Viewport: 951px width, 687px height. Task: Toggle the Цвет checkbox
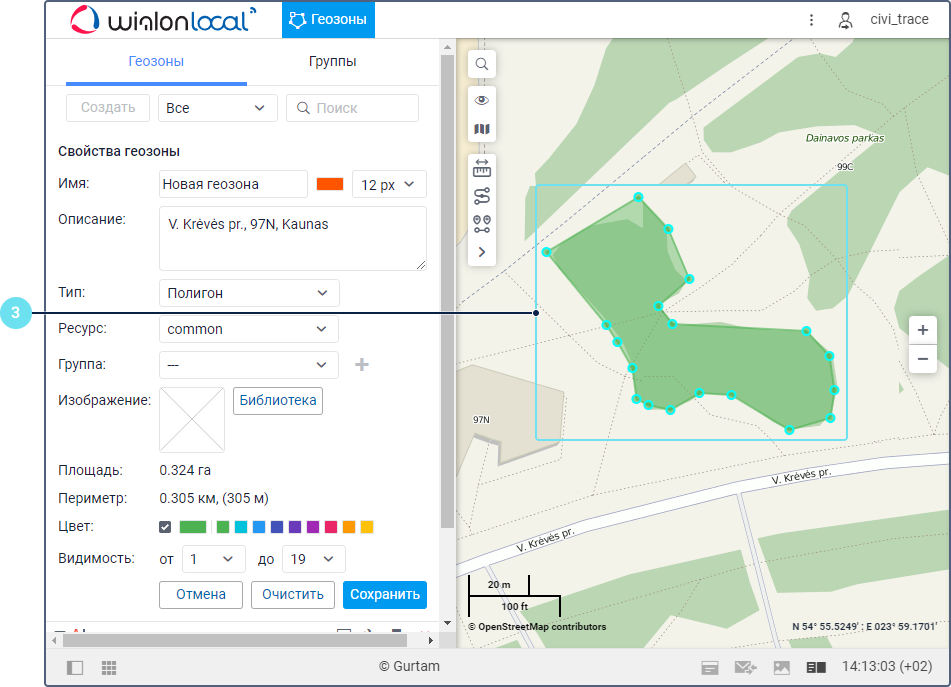165,527
